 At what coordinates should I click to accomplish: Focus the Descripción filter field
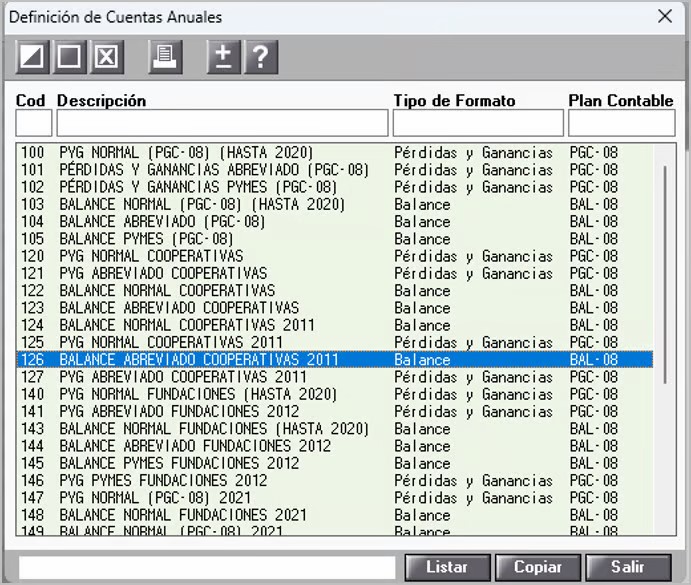pyautogui.click(x=223, y=123)
